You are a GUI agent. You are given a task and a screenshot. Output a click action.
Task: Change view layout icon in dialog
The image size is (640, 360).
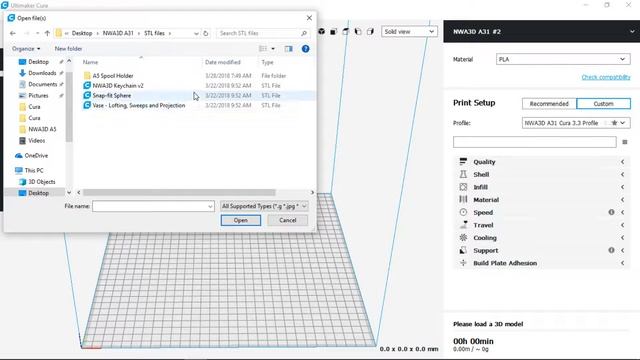click(263, 49)
